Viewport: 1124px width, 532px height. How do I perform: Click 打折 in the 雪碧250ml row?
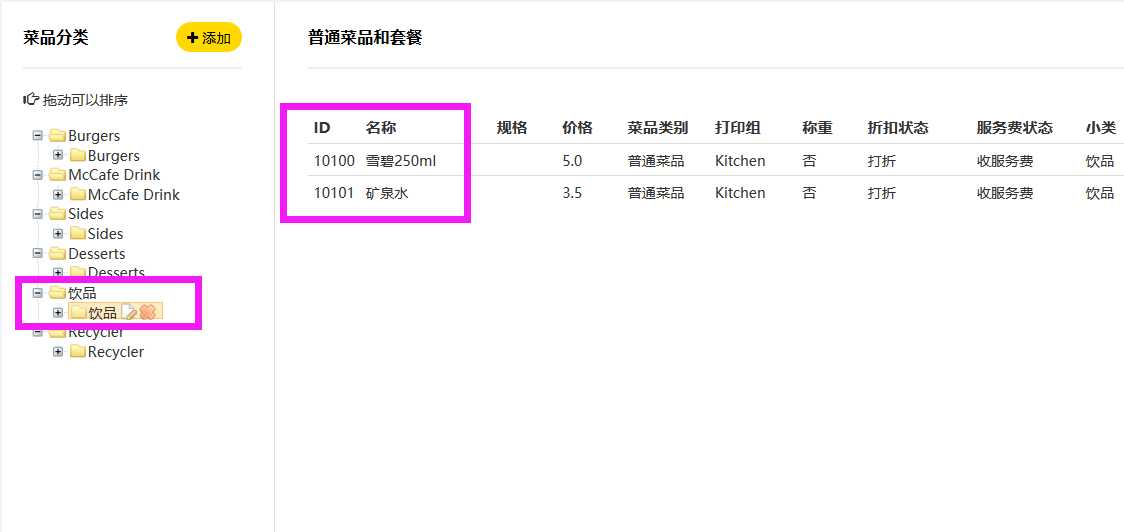tap(882, 161)
